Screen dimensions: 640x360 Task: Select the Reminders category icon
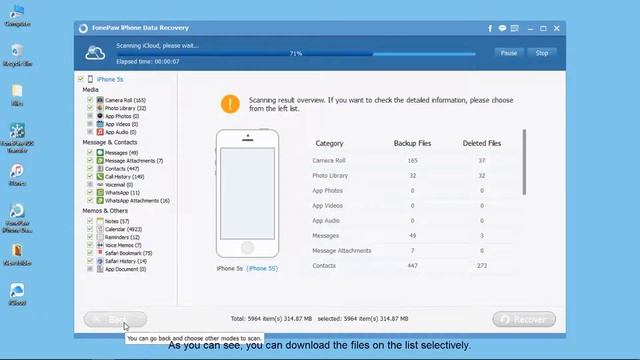point(100,237)
